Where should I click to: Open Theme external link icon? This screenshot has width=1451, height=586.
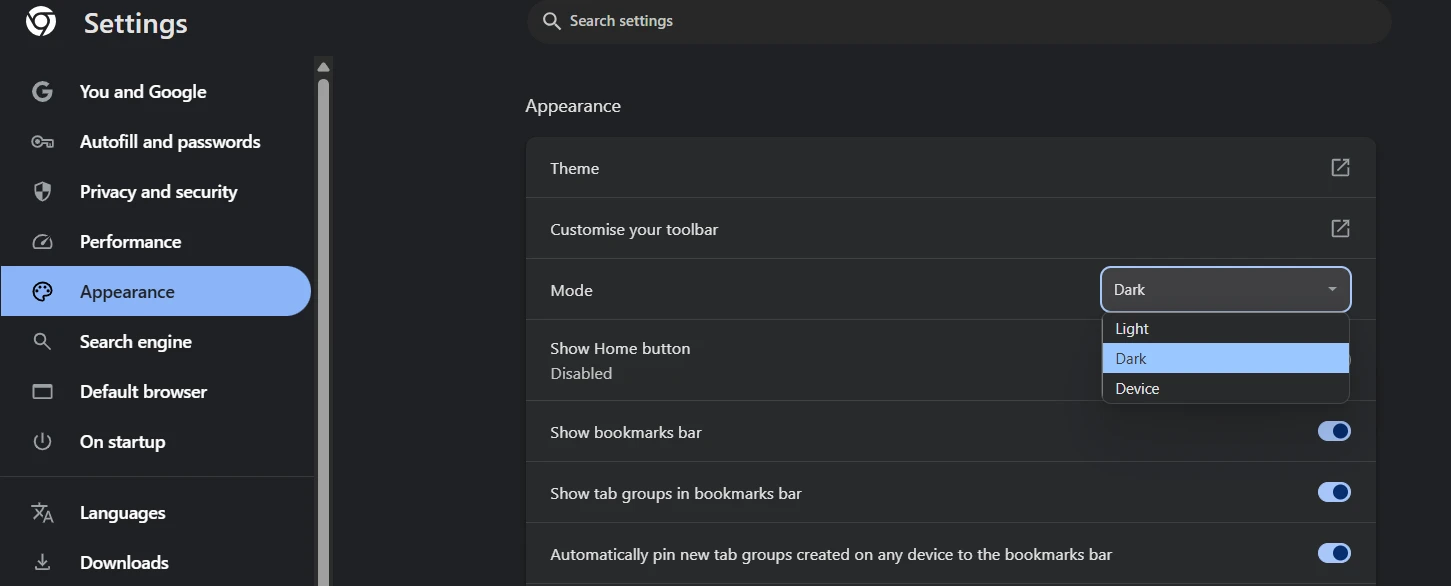(1340, 168)
